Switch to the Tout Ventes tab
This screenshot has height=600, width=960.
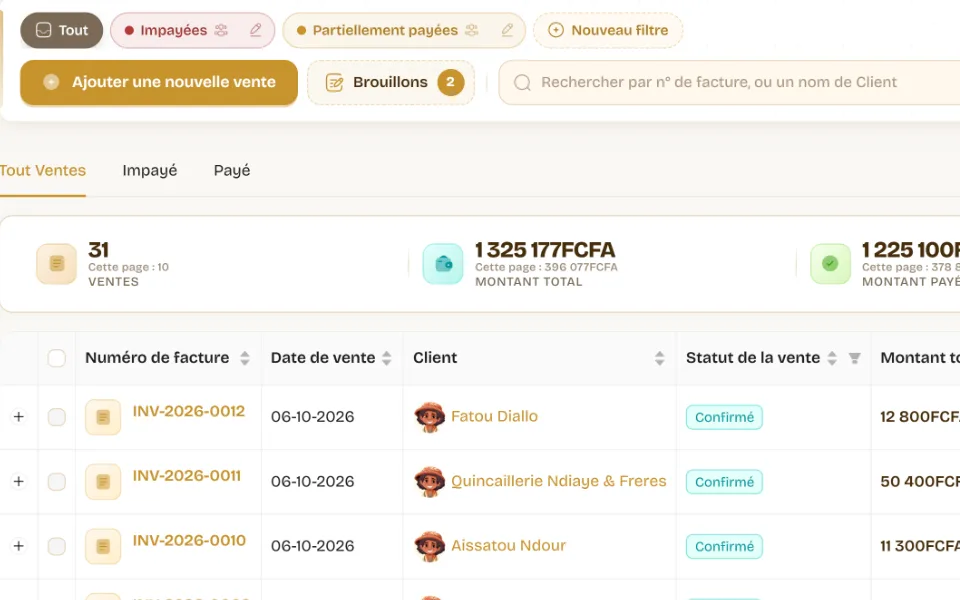point(42,170)
